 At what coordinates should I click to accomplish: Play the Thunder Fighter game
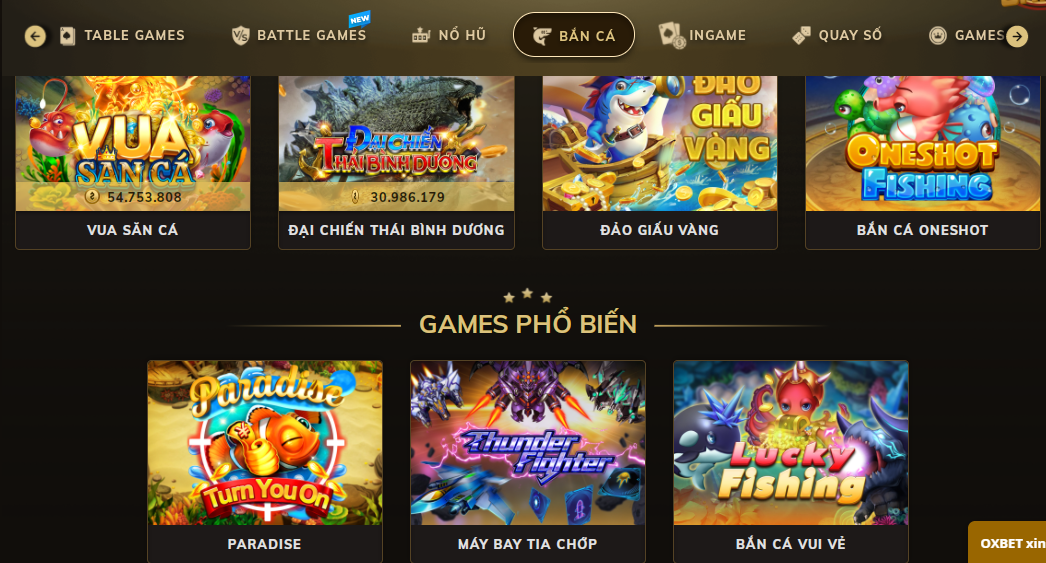528,443
